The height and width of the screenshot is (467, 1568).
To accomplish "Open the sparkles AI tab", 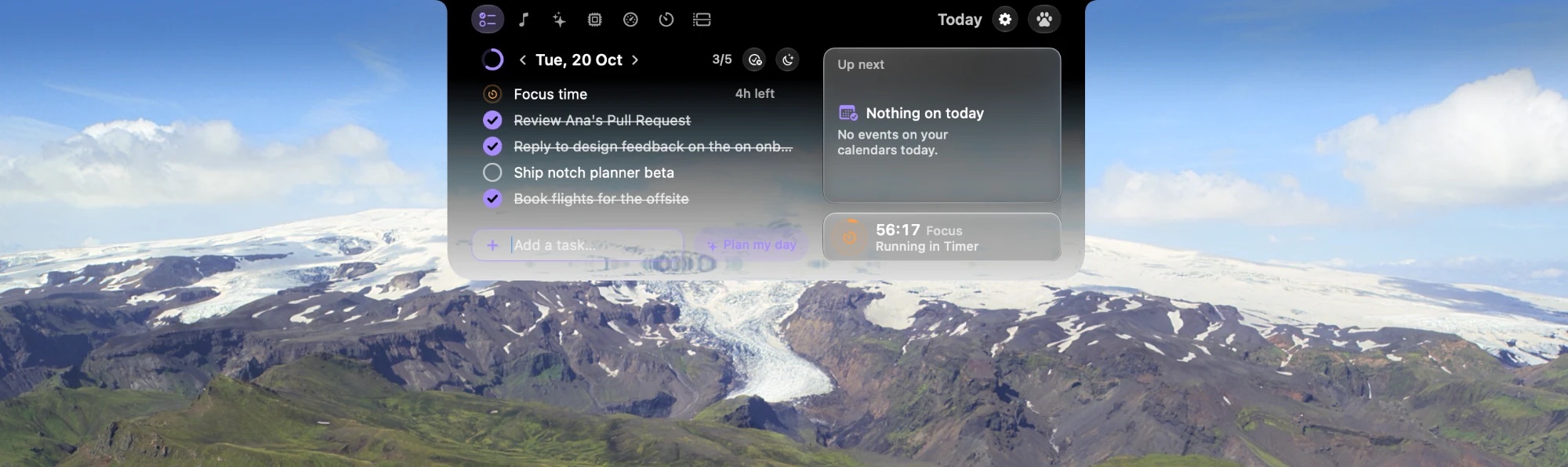I will pos(559,20).
